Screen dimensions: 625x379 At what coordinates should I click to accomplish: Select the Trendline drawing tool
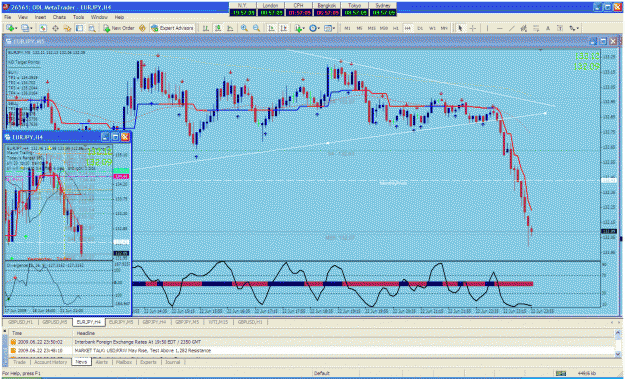[x=512, y=28]
